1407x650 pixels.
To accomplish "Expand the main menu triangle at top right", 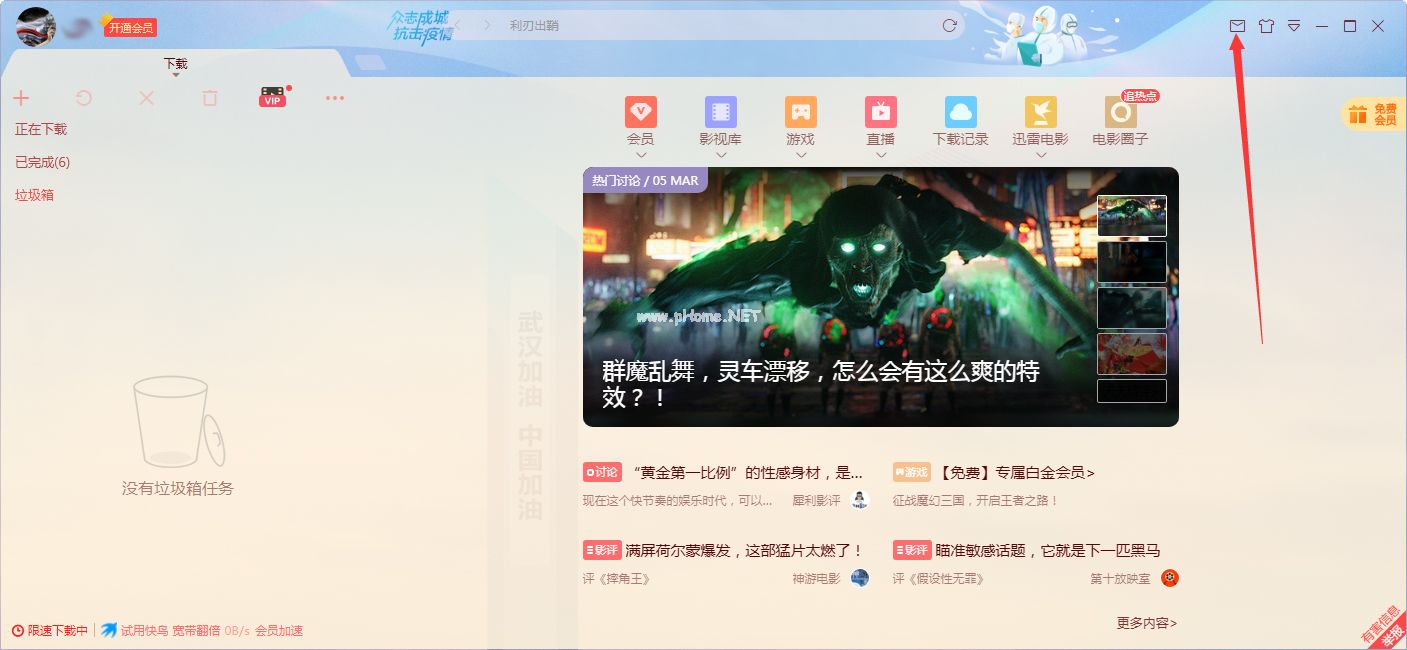I will [x=1294, y=25].
